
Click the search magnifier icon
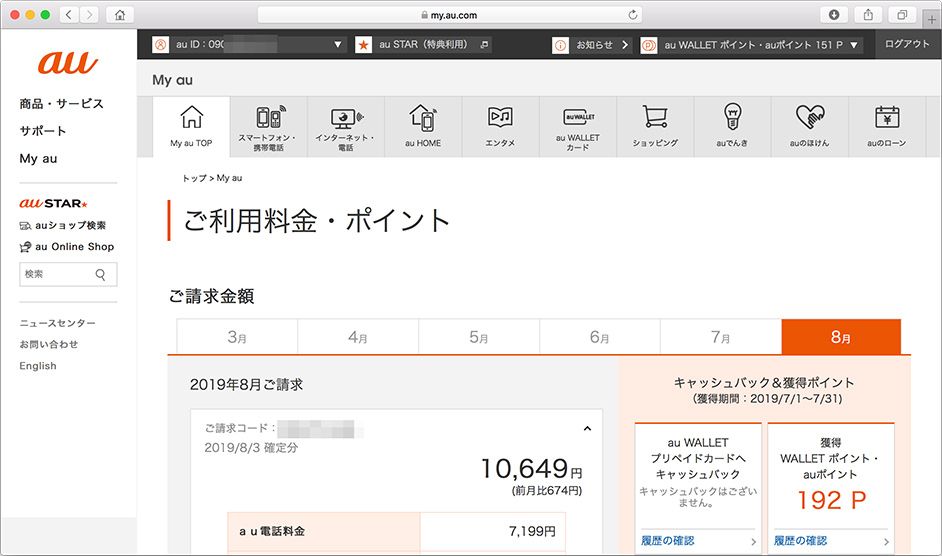coord(100,275)
